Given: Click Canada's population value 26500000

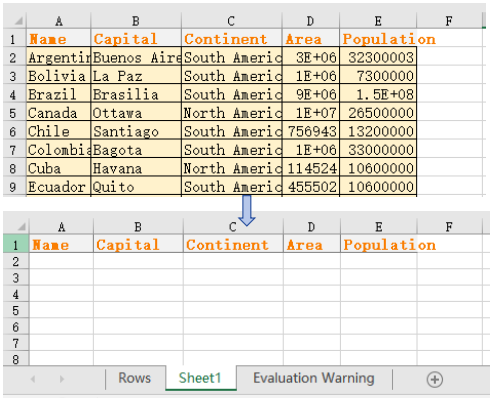Looking at the screenshot, I should [378, 112].
